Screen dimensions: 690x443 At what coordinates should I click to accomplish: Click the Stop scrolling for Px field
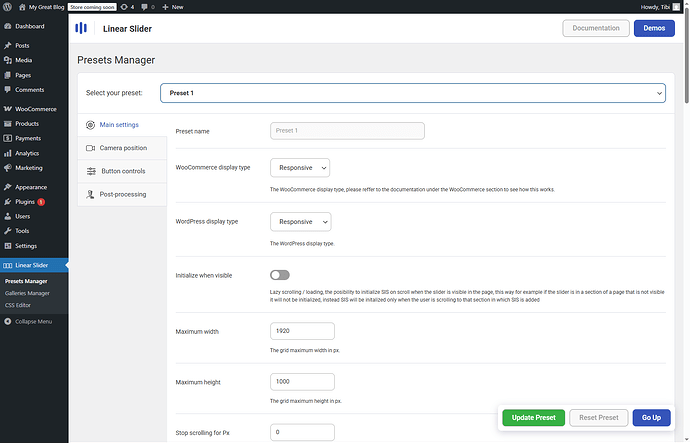[302, 432]
